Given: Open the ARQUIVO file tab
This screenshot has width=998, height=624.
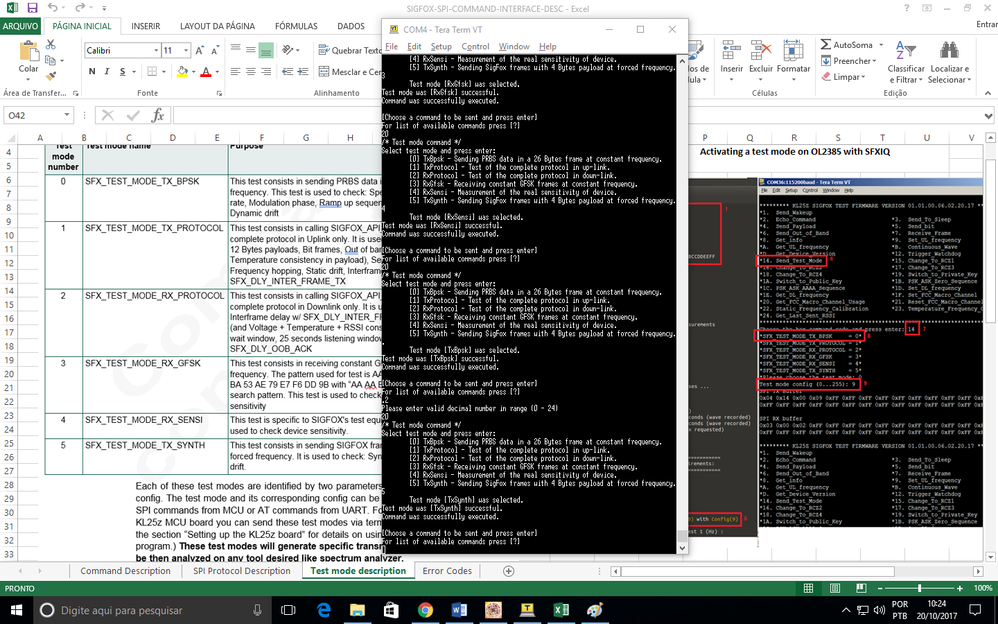Looking at the screenshot, I should coord(20,26).
